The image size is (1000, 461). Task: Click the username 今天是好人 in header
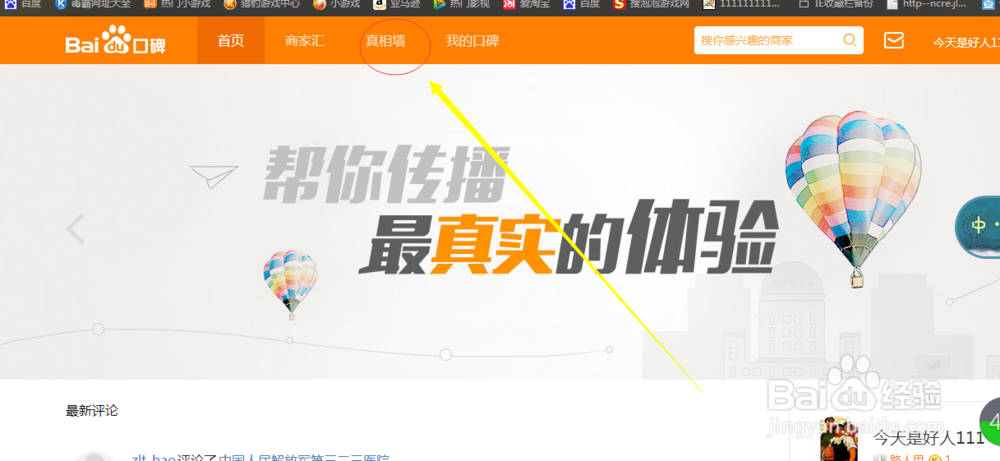[x=966, y=42]
